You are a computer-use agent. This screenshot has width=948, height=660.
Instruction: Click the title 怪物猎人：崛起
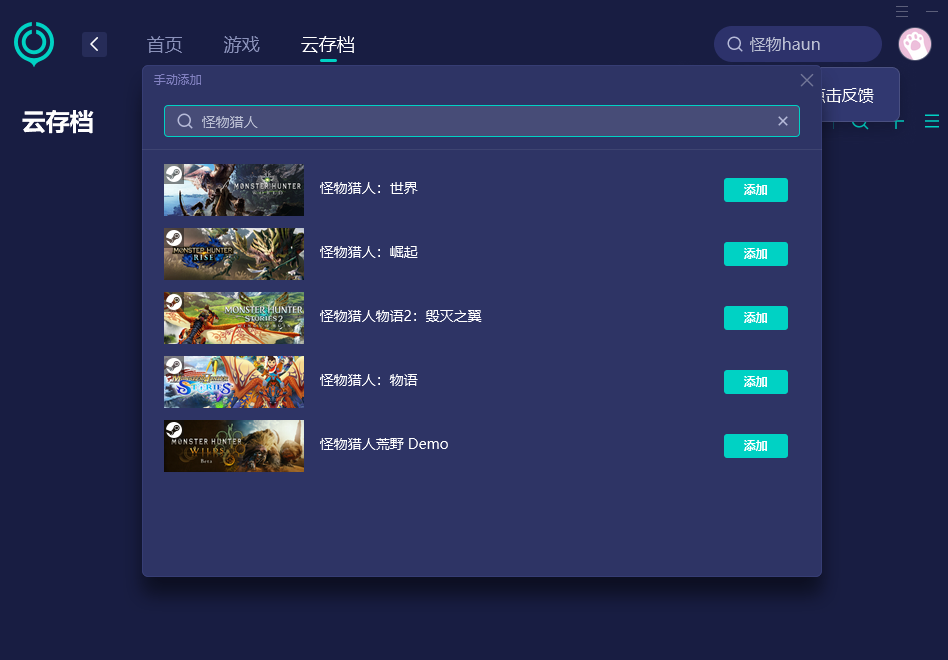point(369,252)
